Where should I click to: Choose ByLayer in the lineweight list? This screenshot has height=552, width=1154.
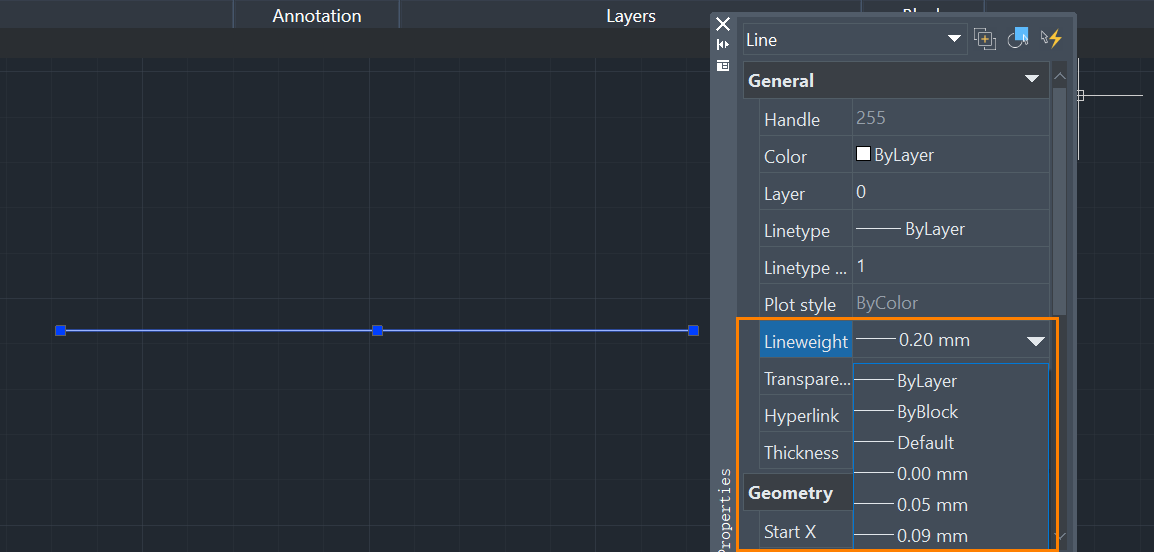pyautogui.click(x=951, y=381)
